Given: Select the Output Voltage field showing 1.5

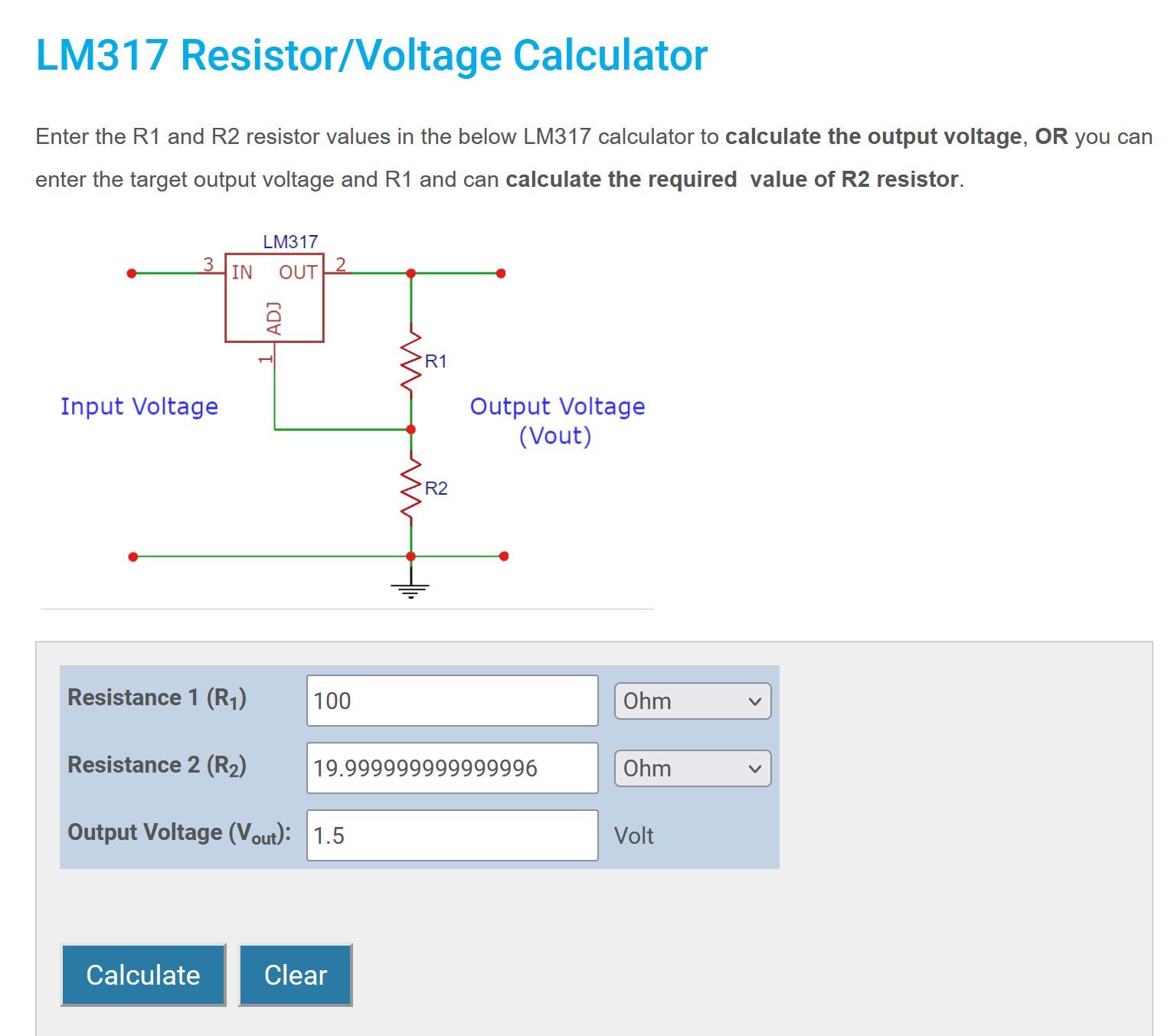Looking at the screenshot, I should (452, 835).
